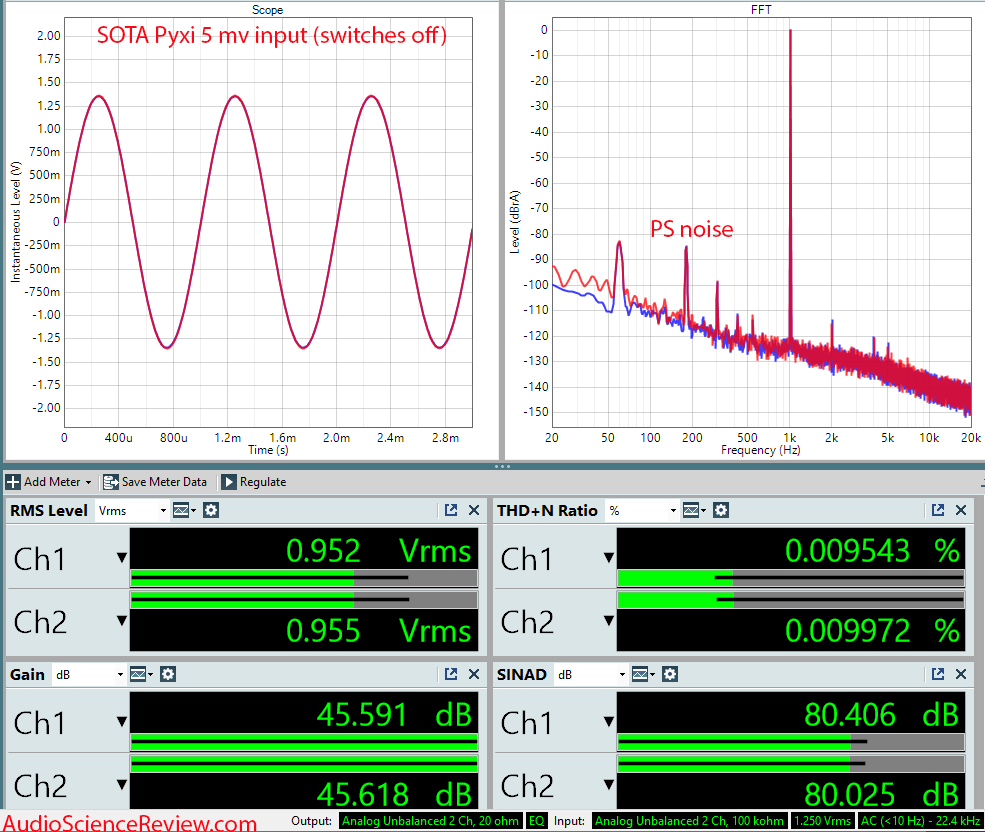Viewport: 985px width, 832px height.
Task: Expand SINAD Ch2 channel arrow
Action: pyautogui.click(x=609, y=784)
